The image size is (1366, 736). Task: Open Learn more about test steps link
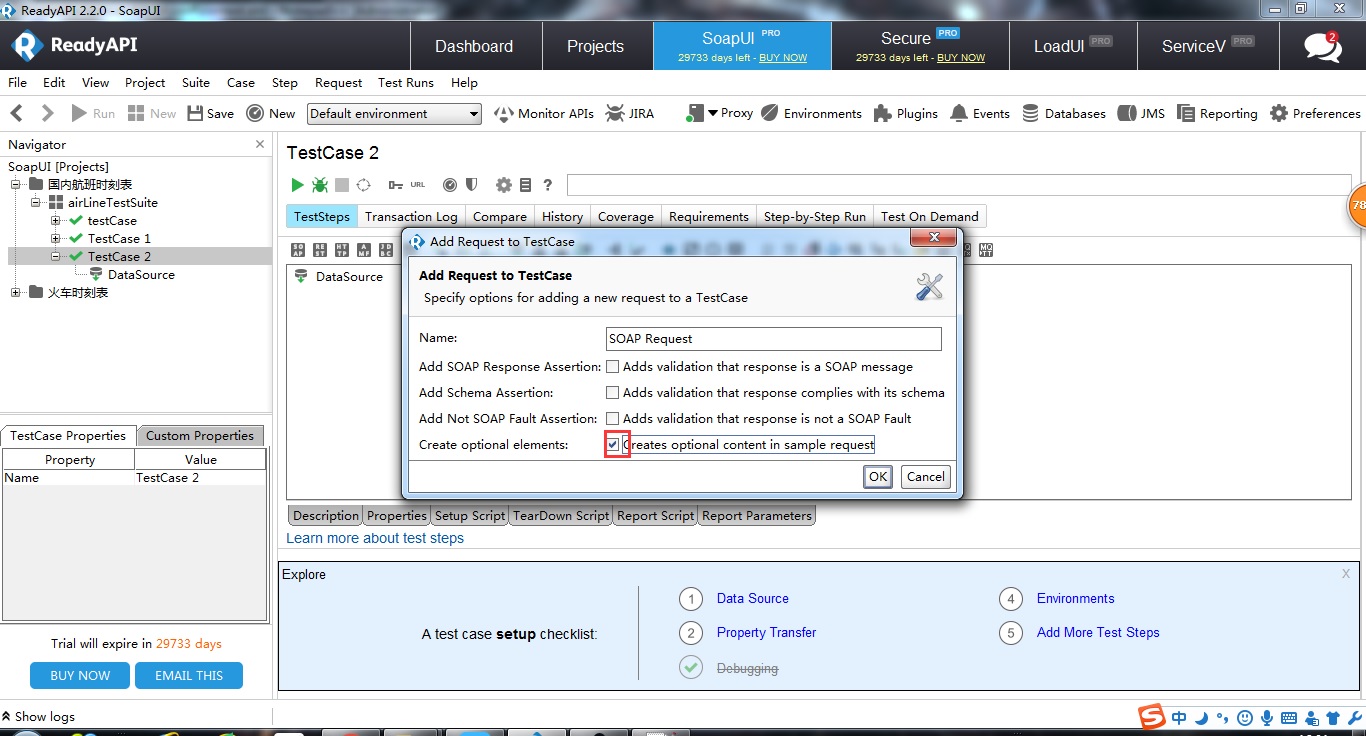point(375,538)
